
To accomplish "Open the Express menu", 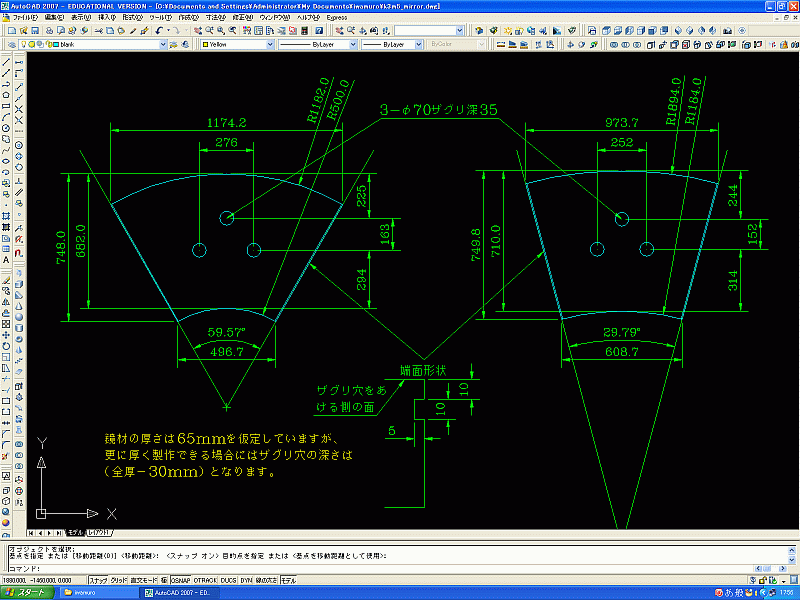I will [x=337, y=17].
